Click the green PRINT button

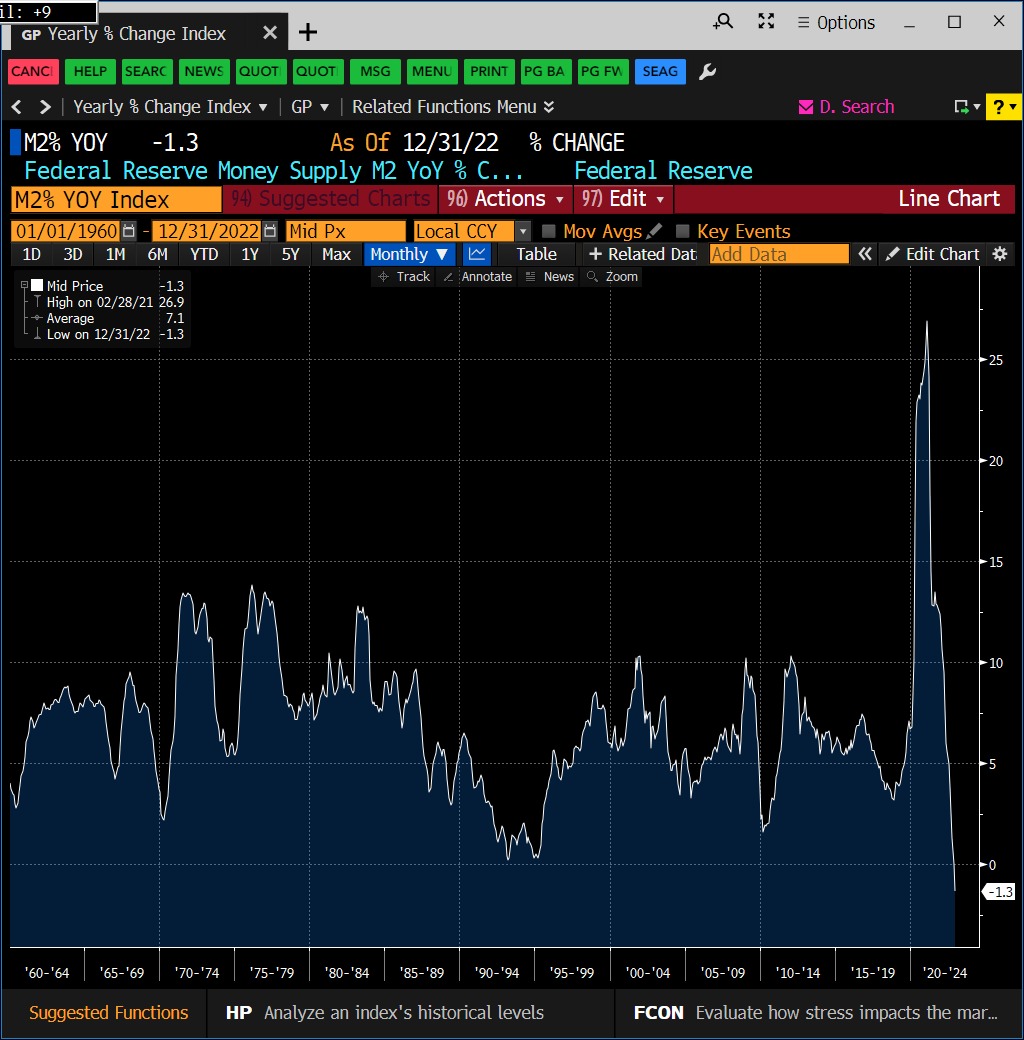coord(489,72)
